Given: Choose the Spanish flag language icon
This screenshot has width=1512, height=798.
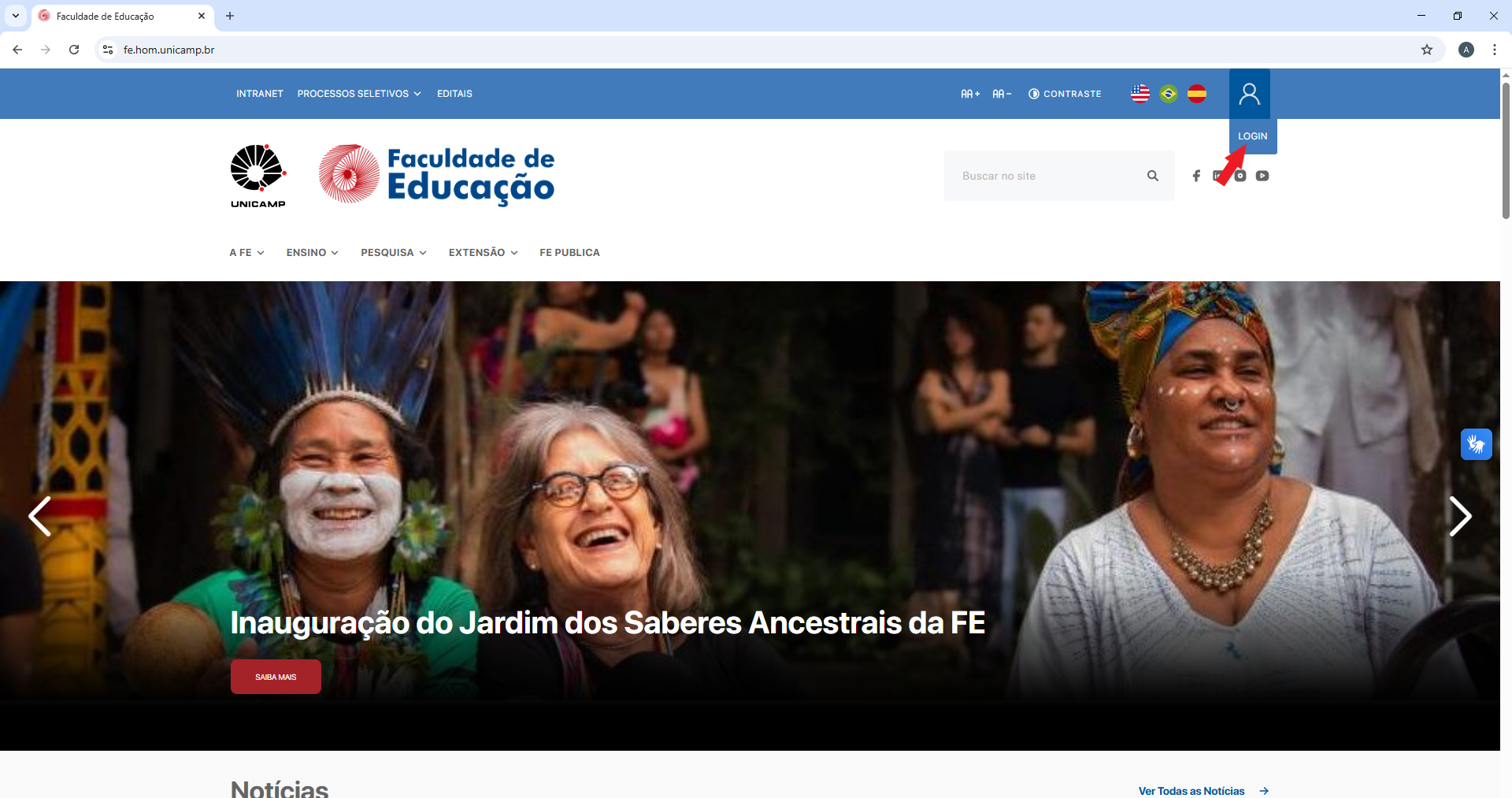Looking at the screenshot, I should click(1196, 94).
